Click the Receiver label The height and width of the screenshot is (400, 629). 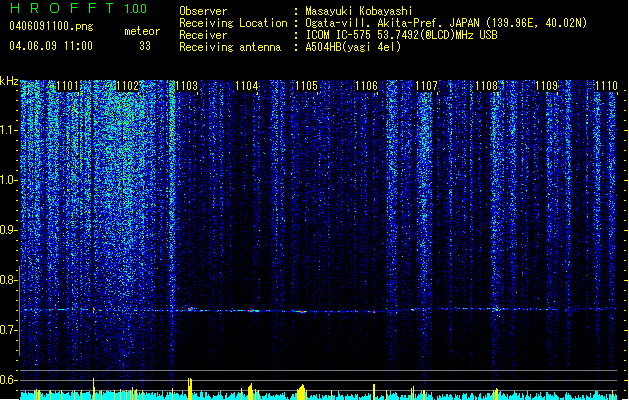[x=203, y=35]
